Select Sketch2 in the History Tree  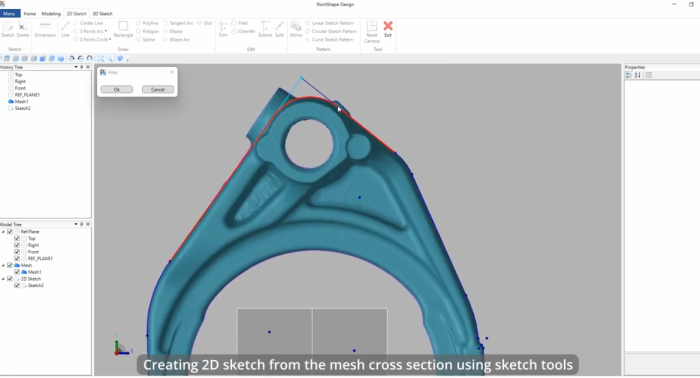click(22, 108)
